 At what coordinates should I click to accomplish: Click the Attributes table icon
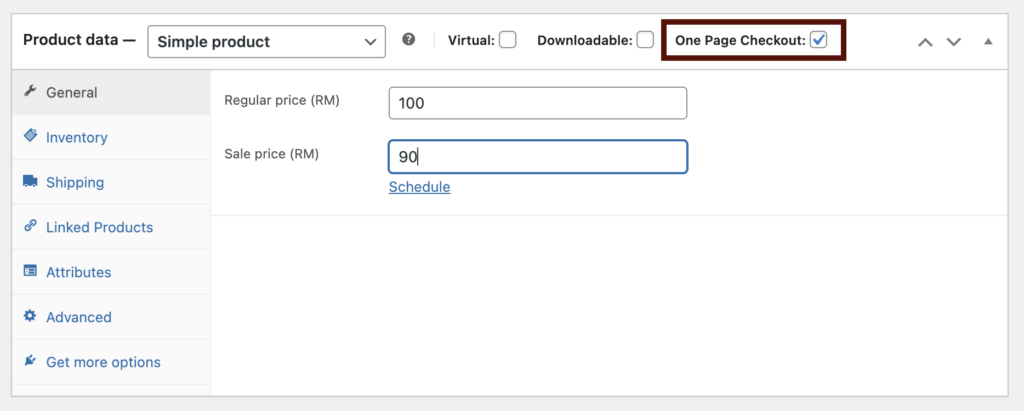click(30, 271)
